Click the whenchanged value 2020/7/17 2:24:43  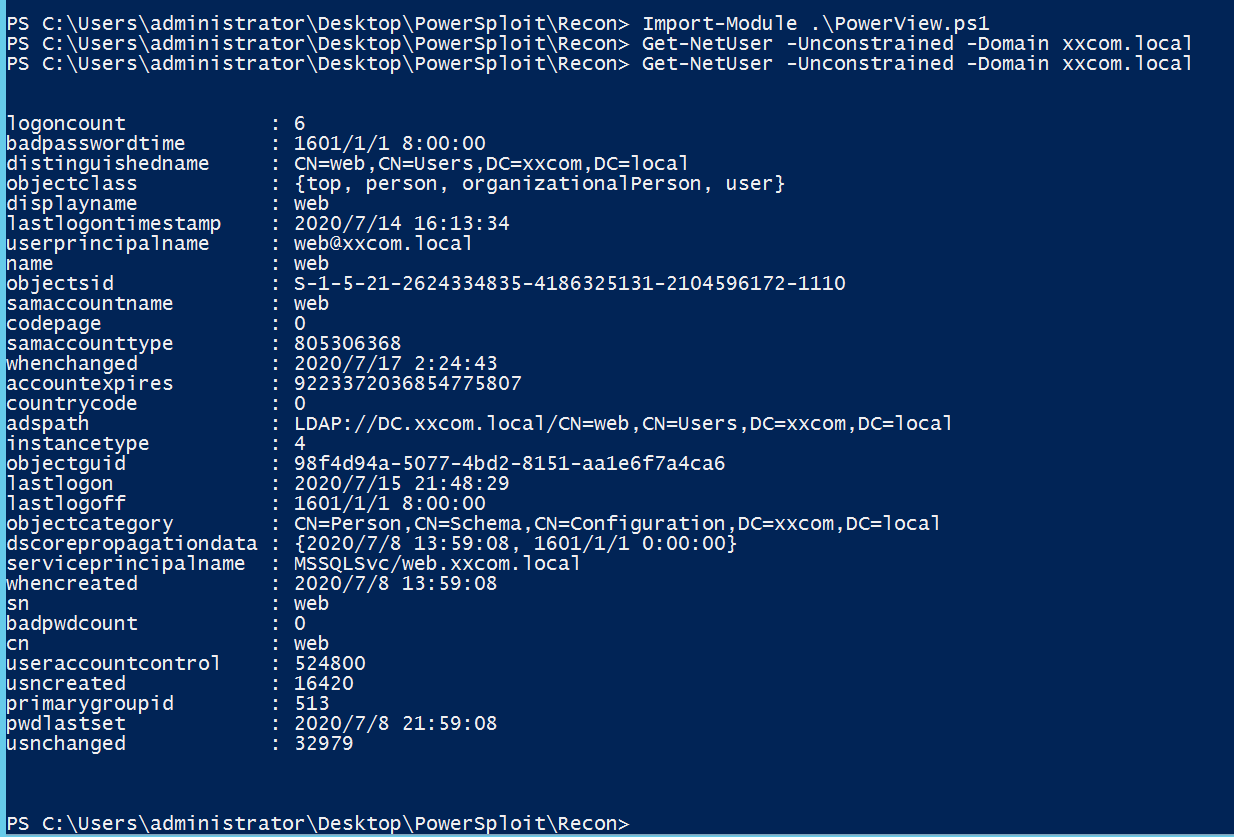coord(395,364)
